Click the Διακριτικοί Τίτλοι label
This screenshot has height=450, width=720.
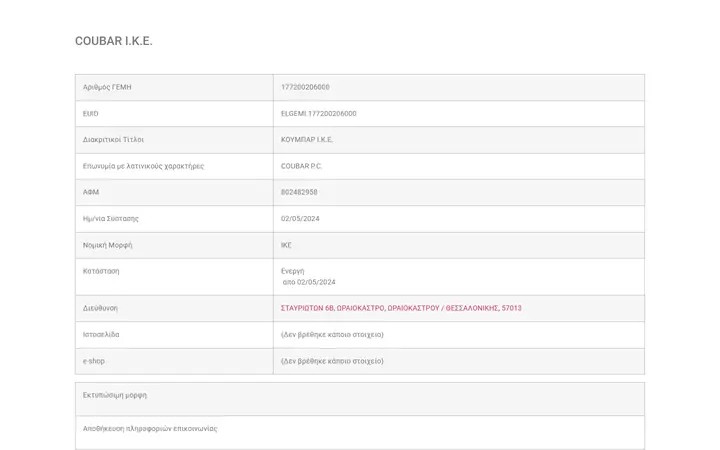tap(113, 140)
